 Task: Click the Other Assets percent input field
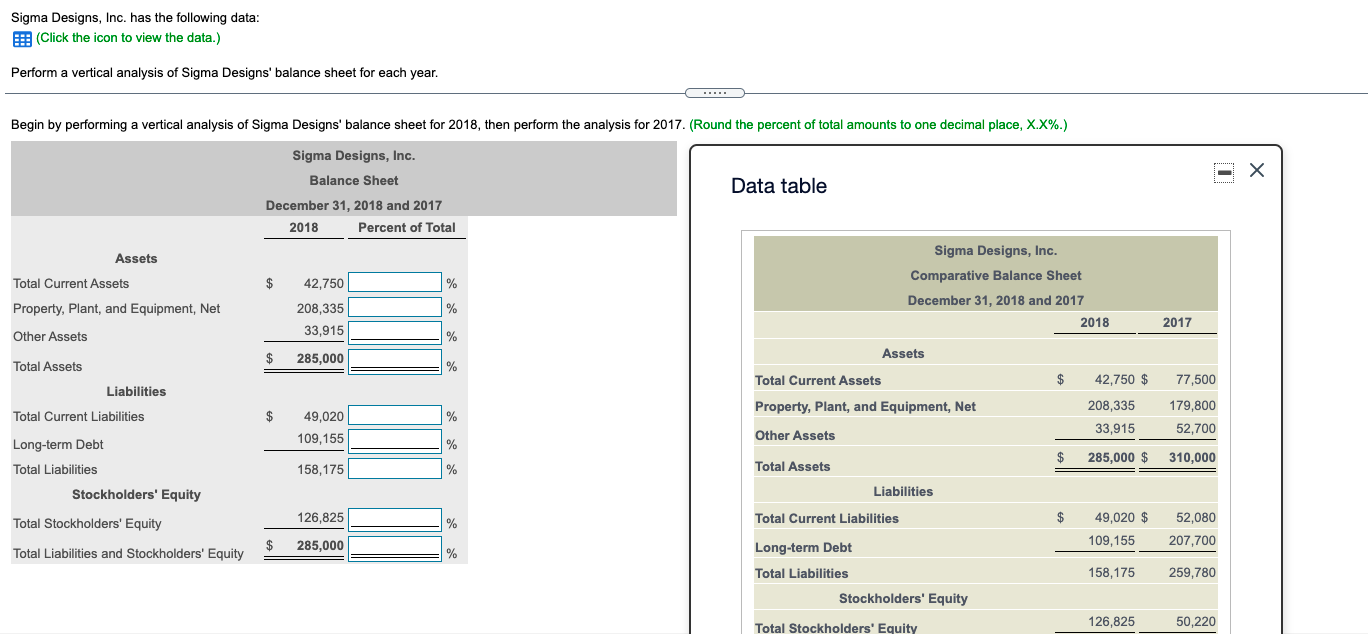pos(394,332)
